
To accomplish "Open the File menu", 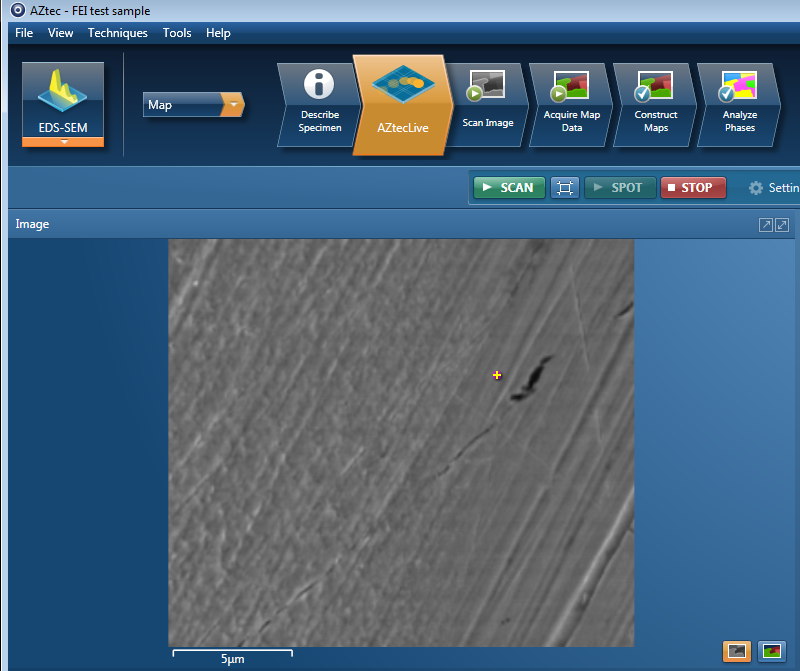I will tap(24, 33).
